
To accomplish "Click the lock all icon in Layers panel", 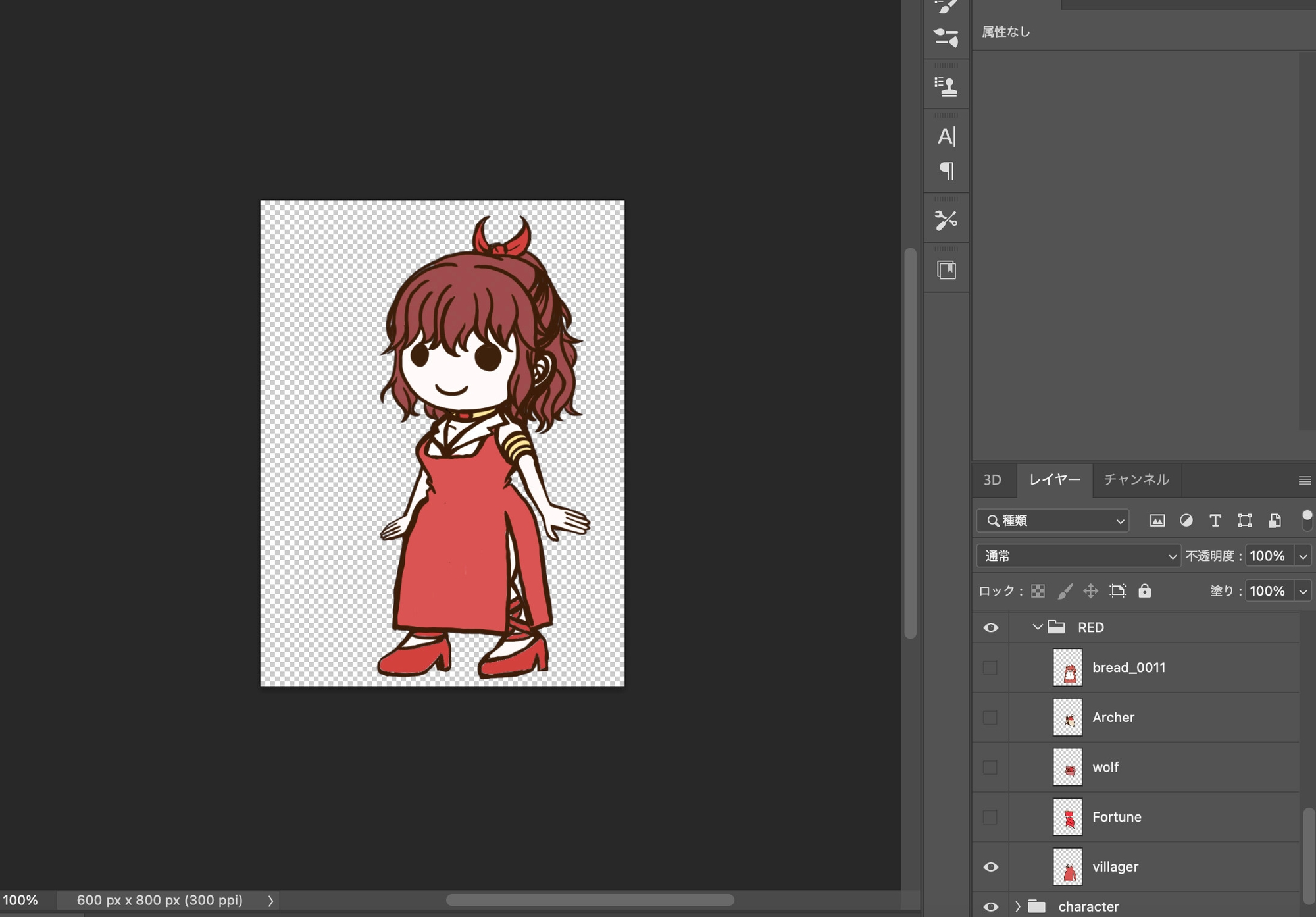I will 1145,590.
